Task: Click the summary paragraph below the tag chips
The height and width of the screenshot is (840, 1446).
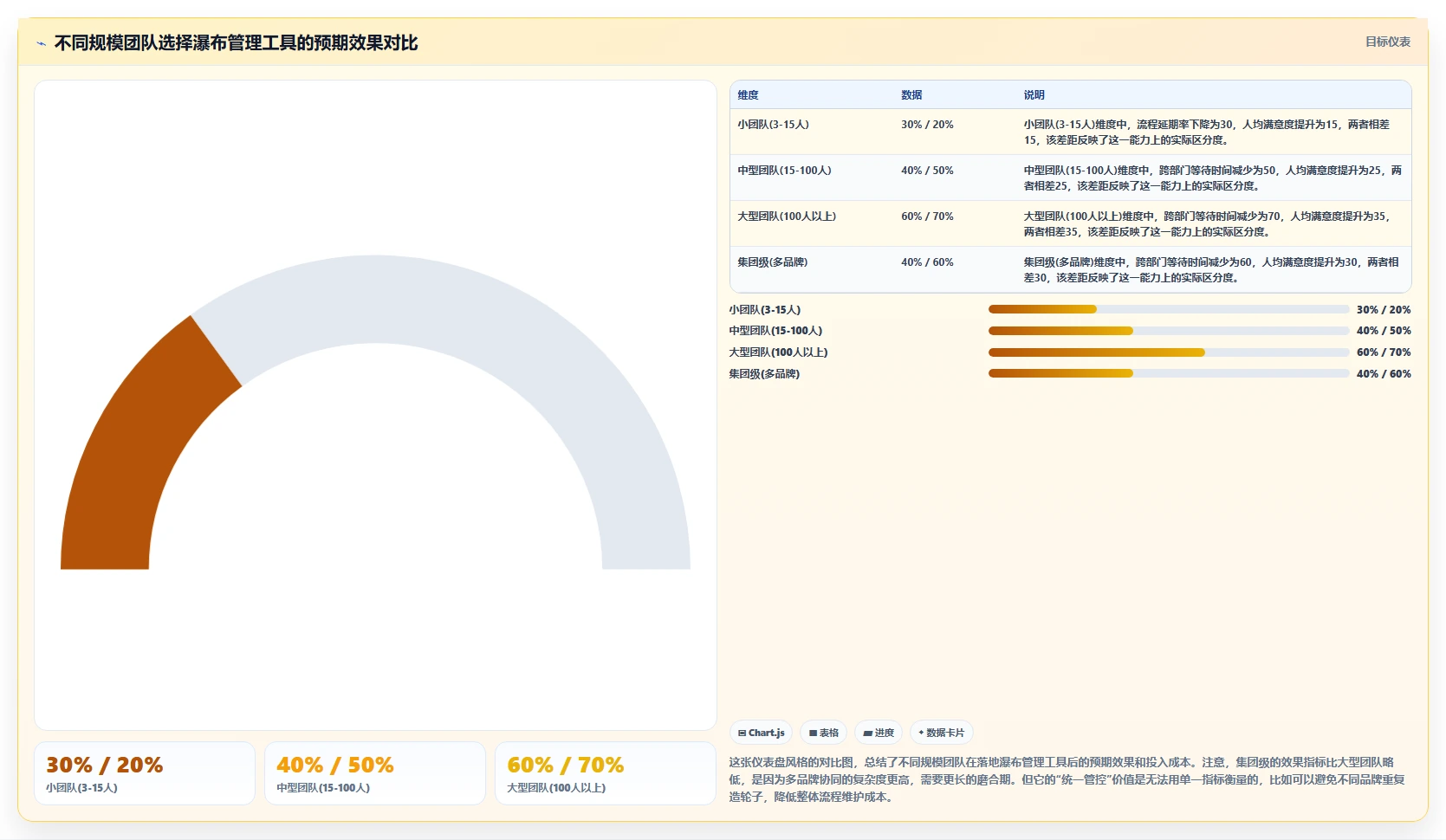Action: click(1067, 779)
